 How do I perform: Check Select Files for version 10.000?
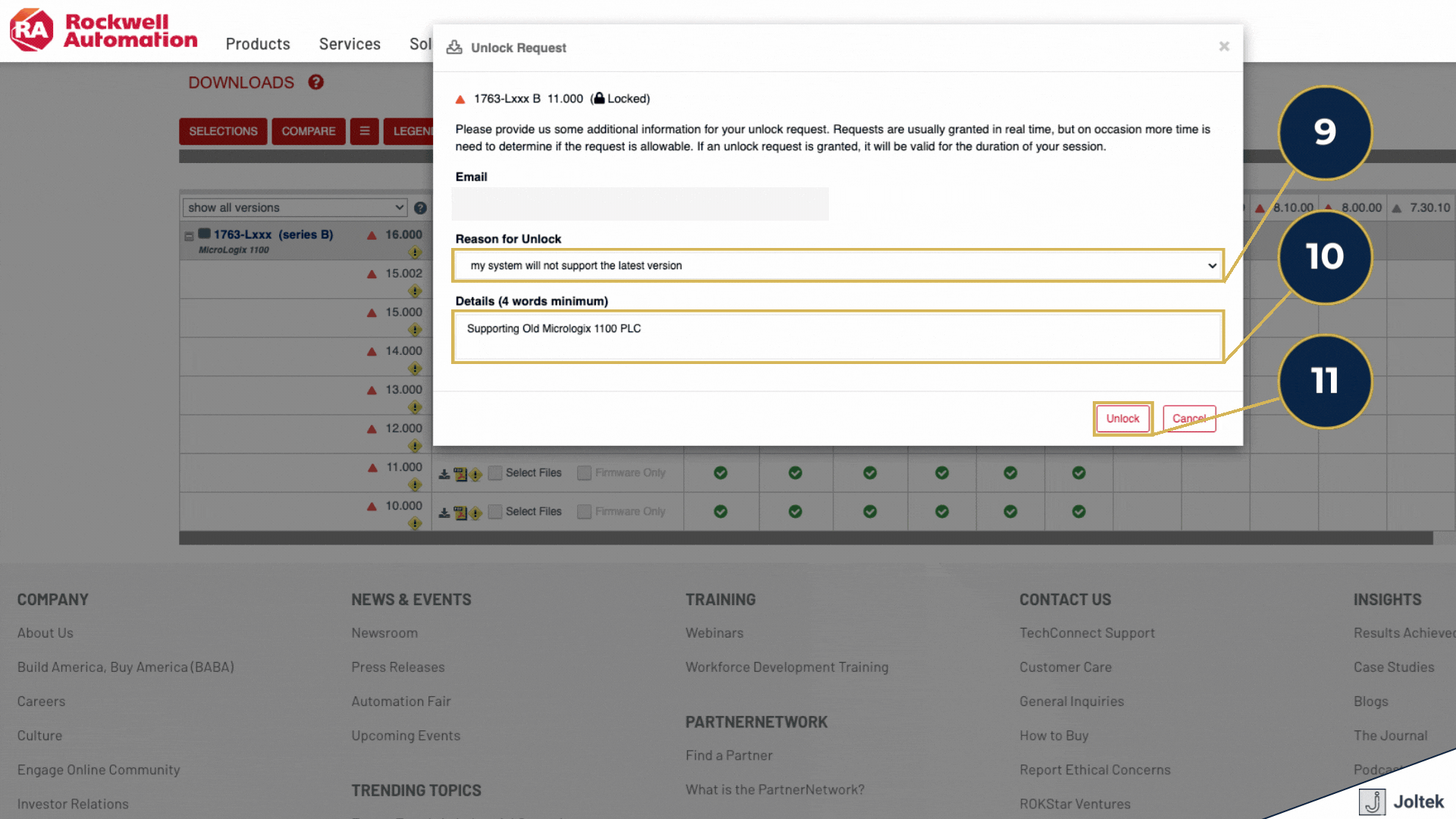(x=495, y=512)
